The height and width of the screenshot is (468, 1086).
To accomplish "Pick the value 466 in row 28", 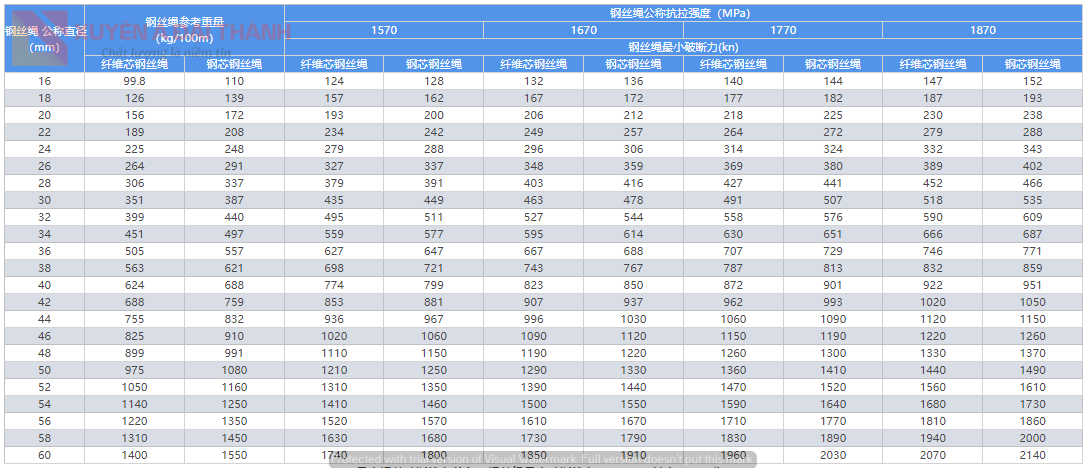I will (1032, 183).
